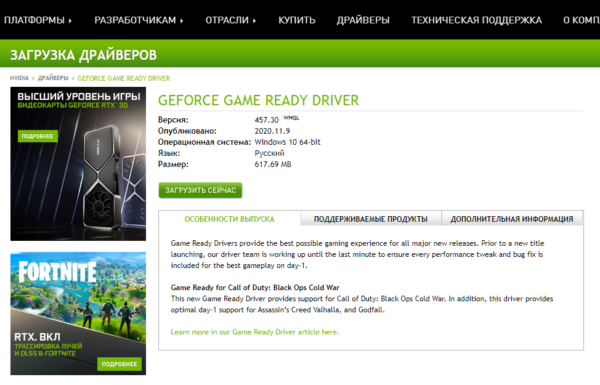Switch to ПОДДЕРЖИВАЕМЫЕ ПРОДУКТЫ tab
The height and width of the screenshot is (385, 600).
[370, 219]
